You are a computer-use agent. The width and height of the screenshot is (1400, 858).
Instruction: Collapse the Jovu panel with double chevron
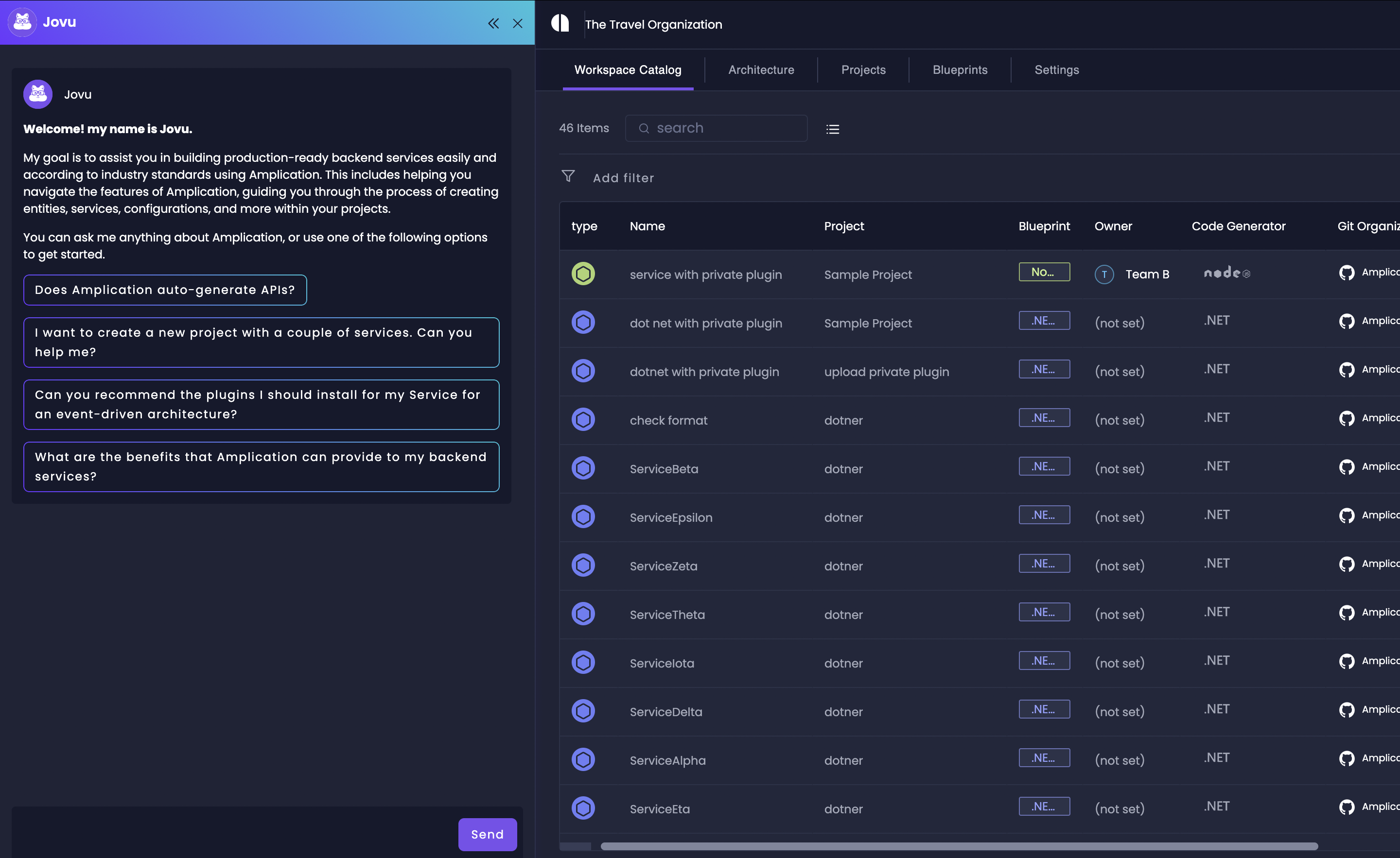[493, 23]
